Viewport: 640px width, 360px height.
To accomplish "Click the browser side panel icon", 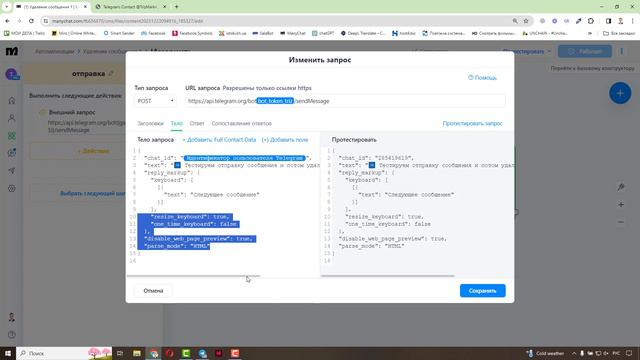I will (609, 21).
